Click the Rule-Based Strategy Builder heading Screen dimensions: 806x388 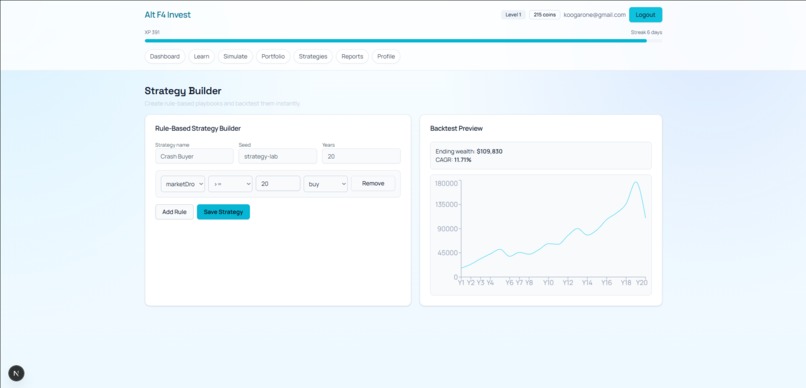198,128
